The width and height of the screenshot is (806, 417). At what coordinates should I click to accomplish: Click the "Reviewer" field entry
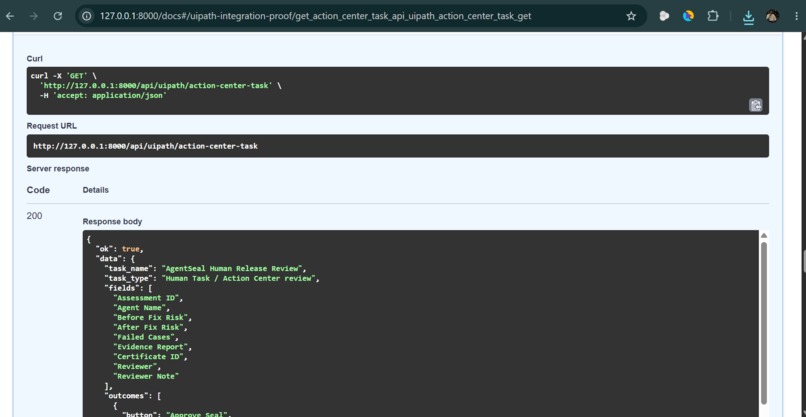(x=137, y=366)
